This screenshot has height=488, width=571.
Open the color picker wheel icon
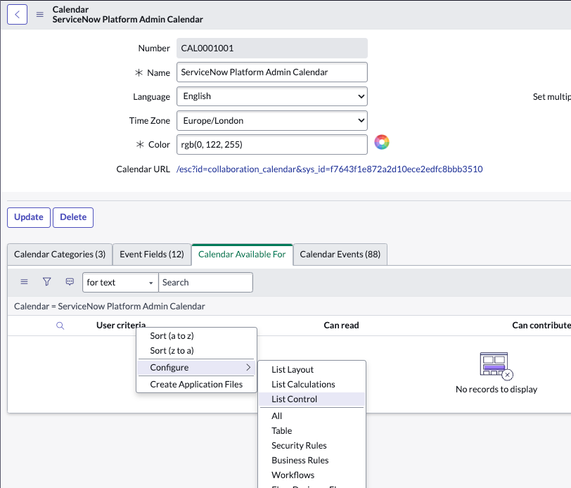point(382,142)
